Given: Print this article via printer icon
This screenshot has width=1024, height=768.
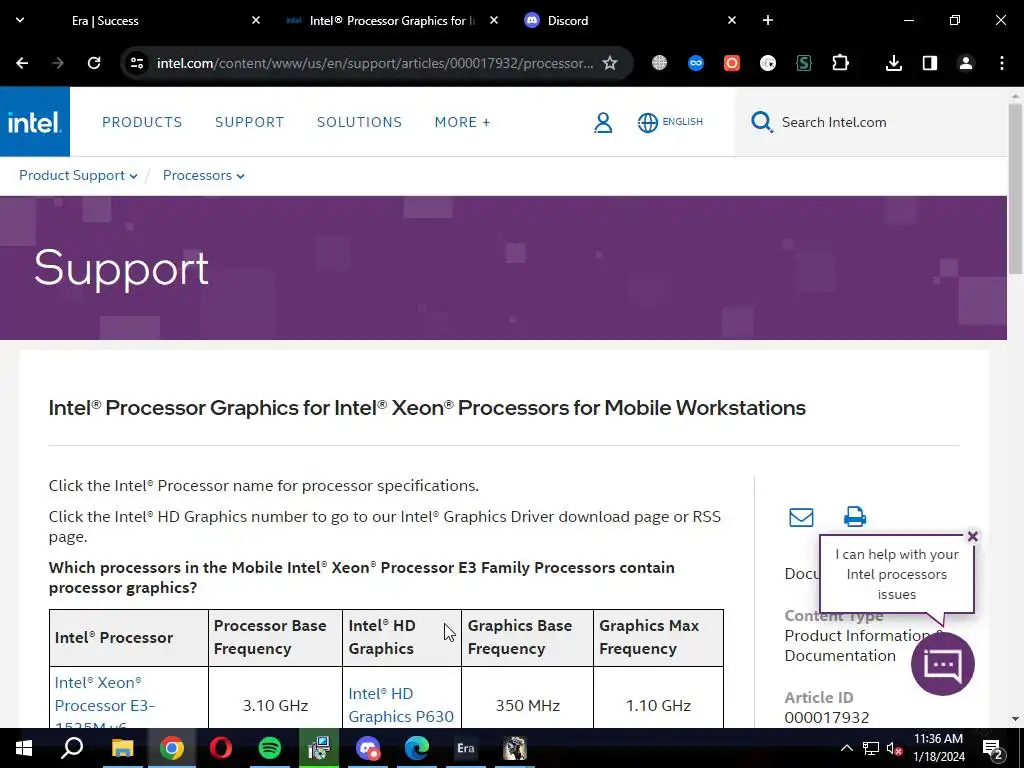Looking at the screenshot, I should 855,517.
